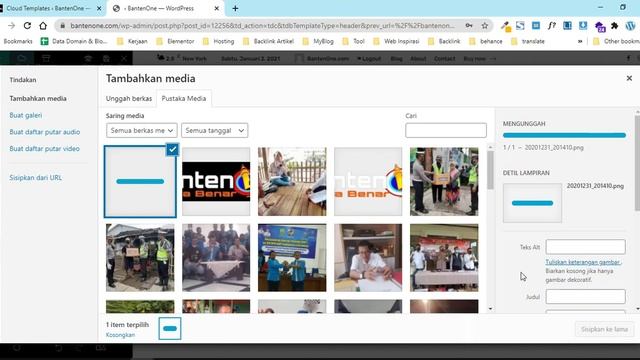The width and height of the screenshot is (640, 360).
Task: Switch to the Unggah berkas tab
Action: pos(129,98)
